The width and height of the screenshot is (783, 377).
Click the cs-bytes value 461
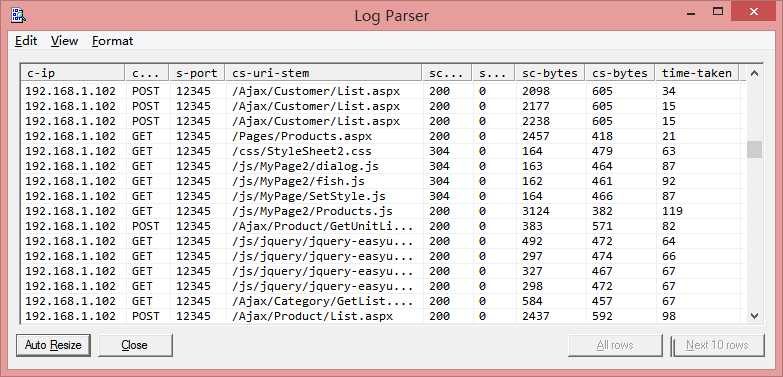pos(602,181)
